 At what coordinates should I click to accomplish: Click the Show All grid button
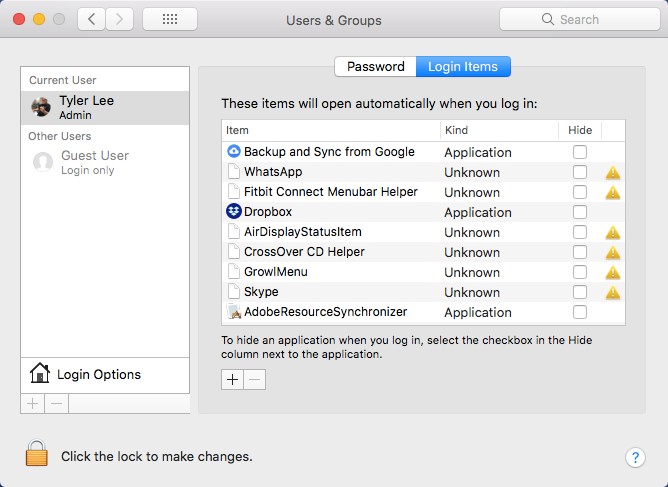coord(169,19)
